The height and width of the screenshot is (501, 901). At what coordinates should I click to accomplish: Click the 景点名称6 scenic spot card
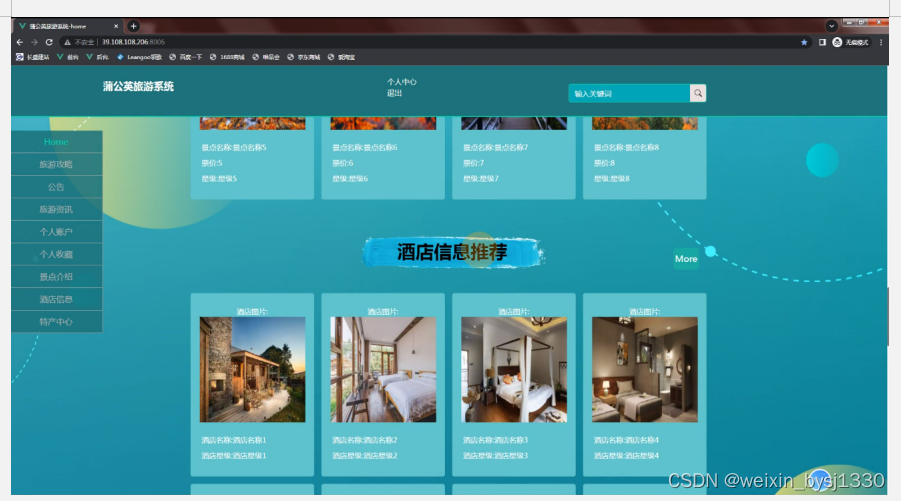click(x=383, y=158)
